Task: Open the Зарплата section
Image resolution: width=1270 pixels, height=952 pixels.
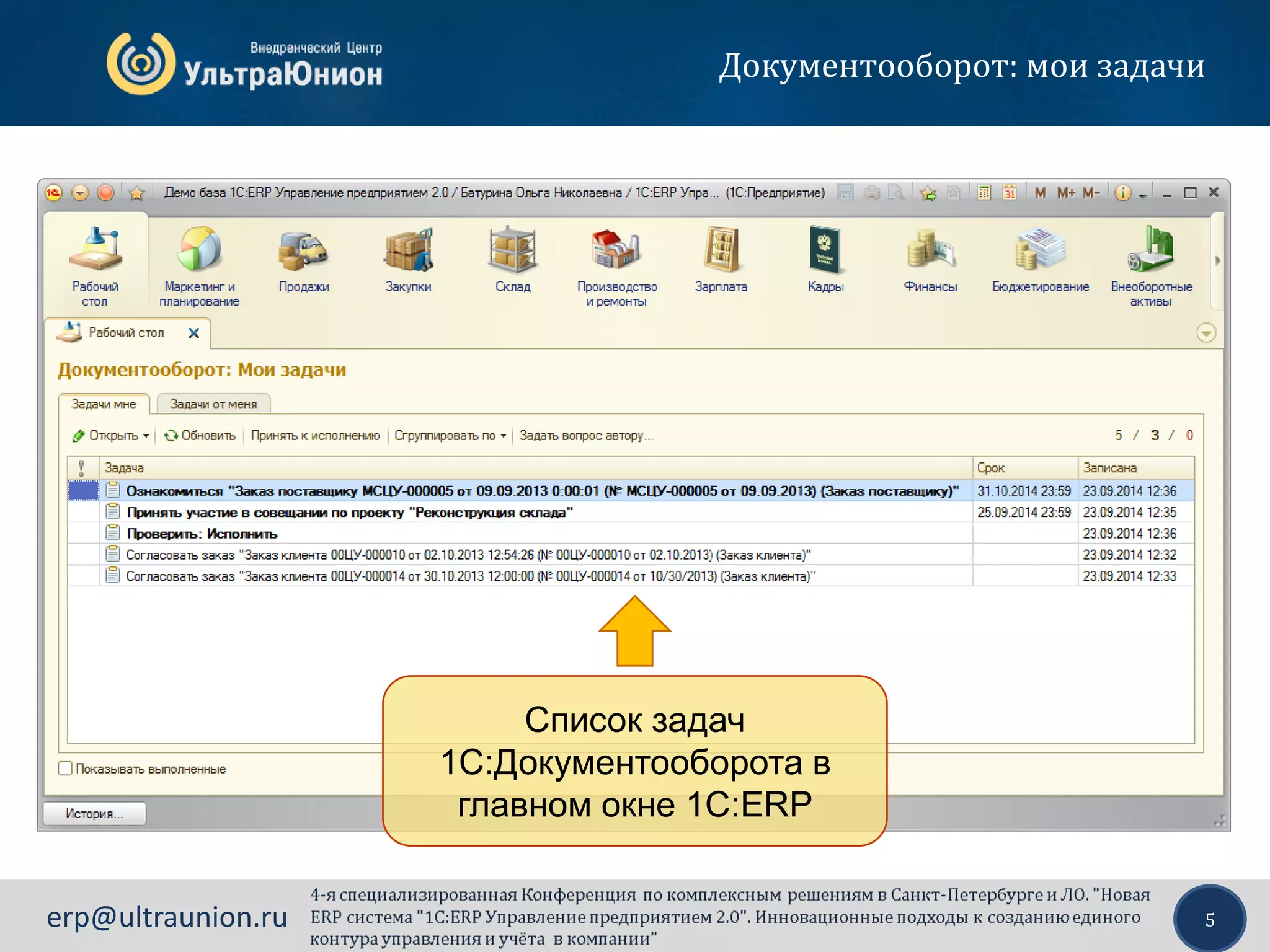Action: [x=721, y=260]
